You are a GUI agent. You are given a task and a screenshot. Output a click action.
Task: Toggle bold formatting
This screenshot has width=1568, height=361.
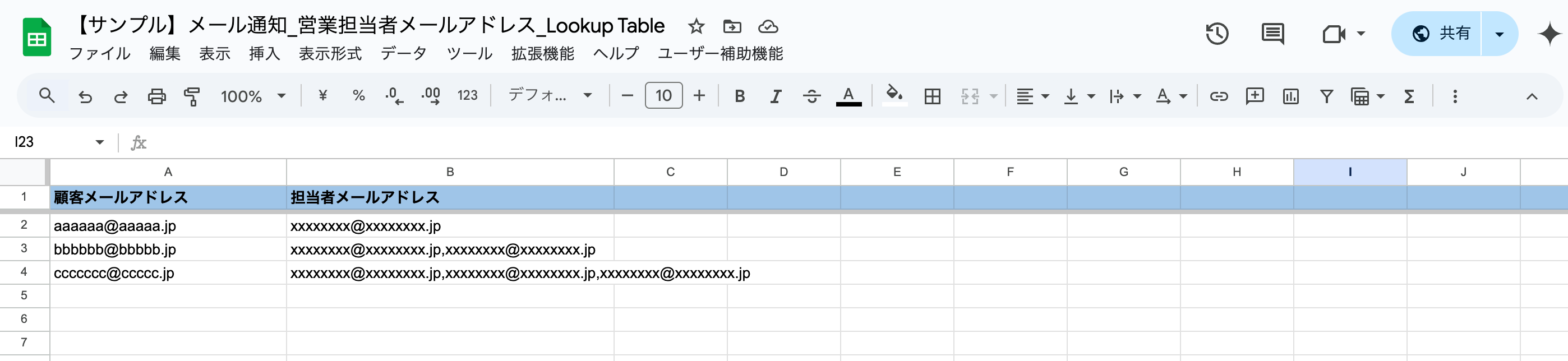pos(740,96)
